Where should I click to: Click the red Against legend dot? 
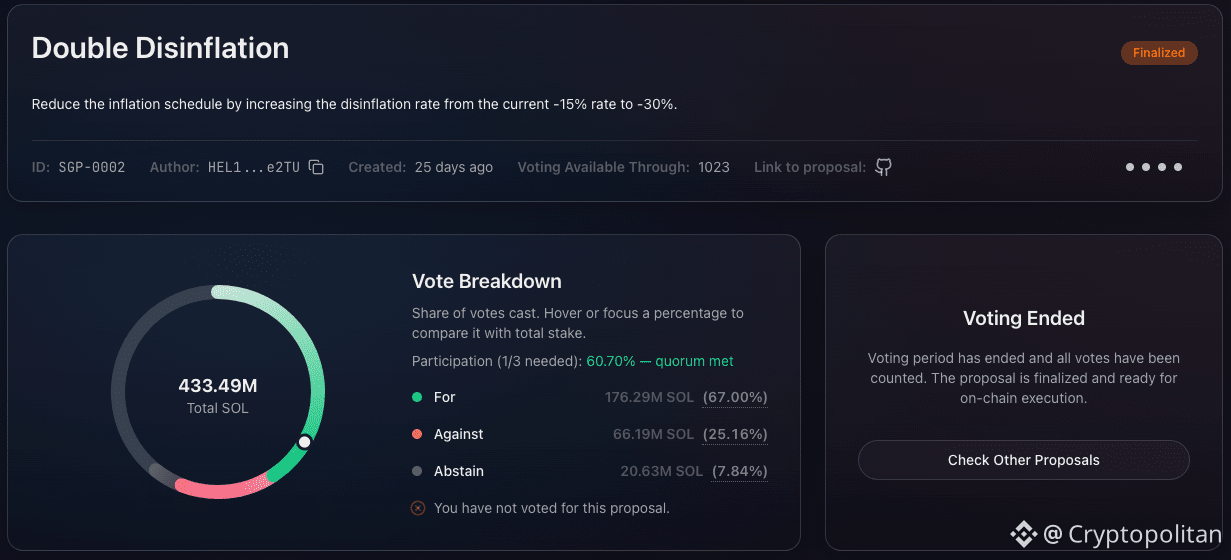coord(417,434)
